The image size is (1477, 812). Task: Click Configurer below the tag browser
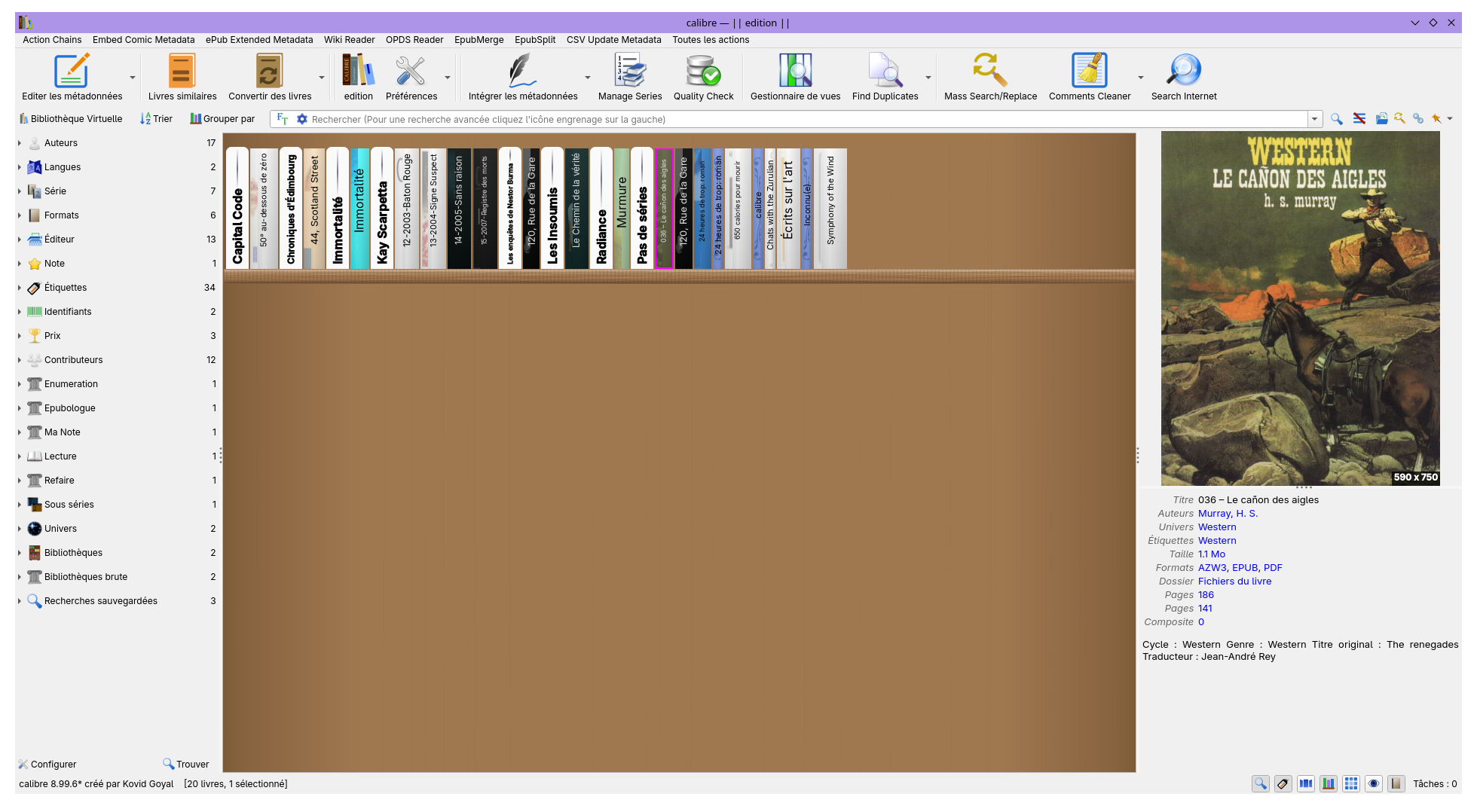[47, 765]
